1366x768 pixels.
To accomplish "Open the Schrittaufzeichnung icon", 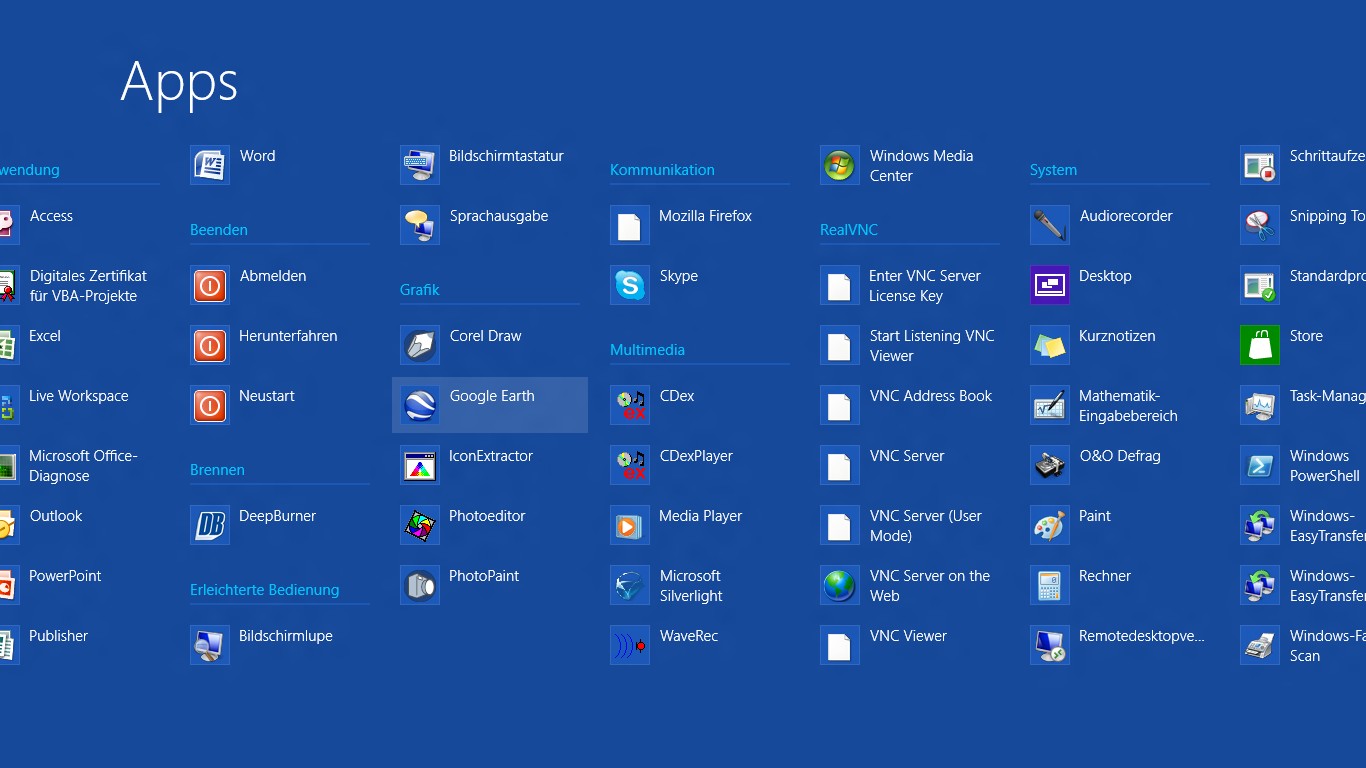I will 1260,165.
